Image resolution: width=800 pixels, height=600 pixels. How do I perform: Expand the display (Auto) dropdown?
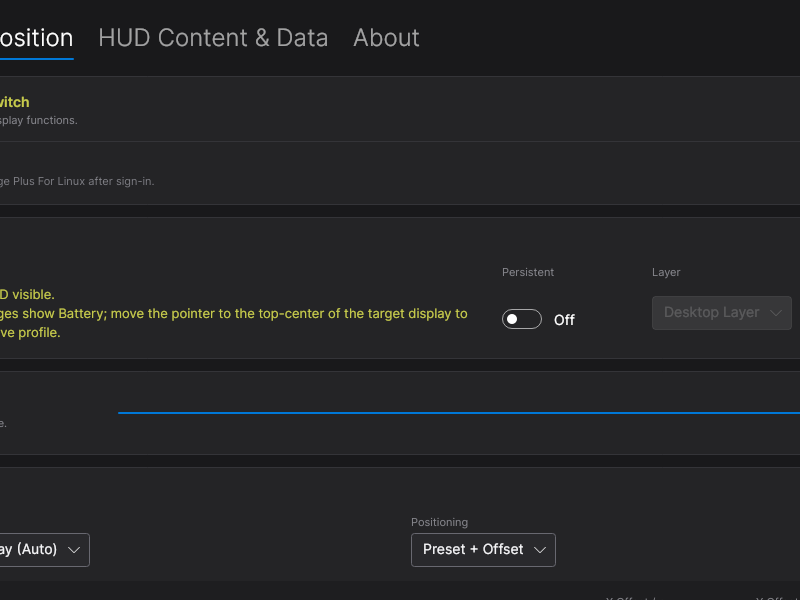pos(44,549)
